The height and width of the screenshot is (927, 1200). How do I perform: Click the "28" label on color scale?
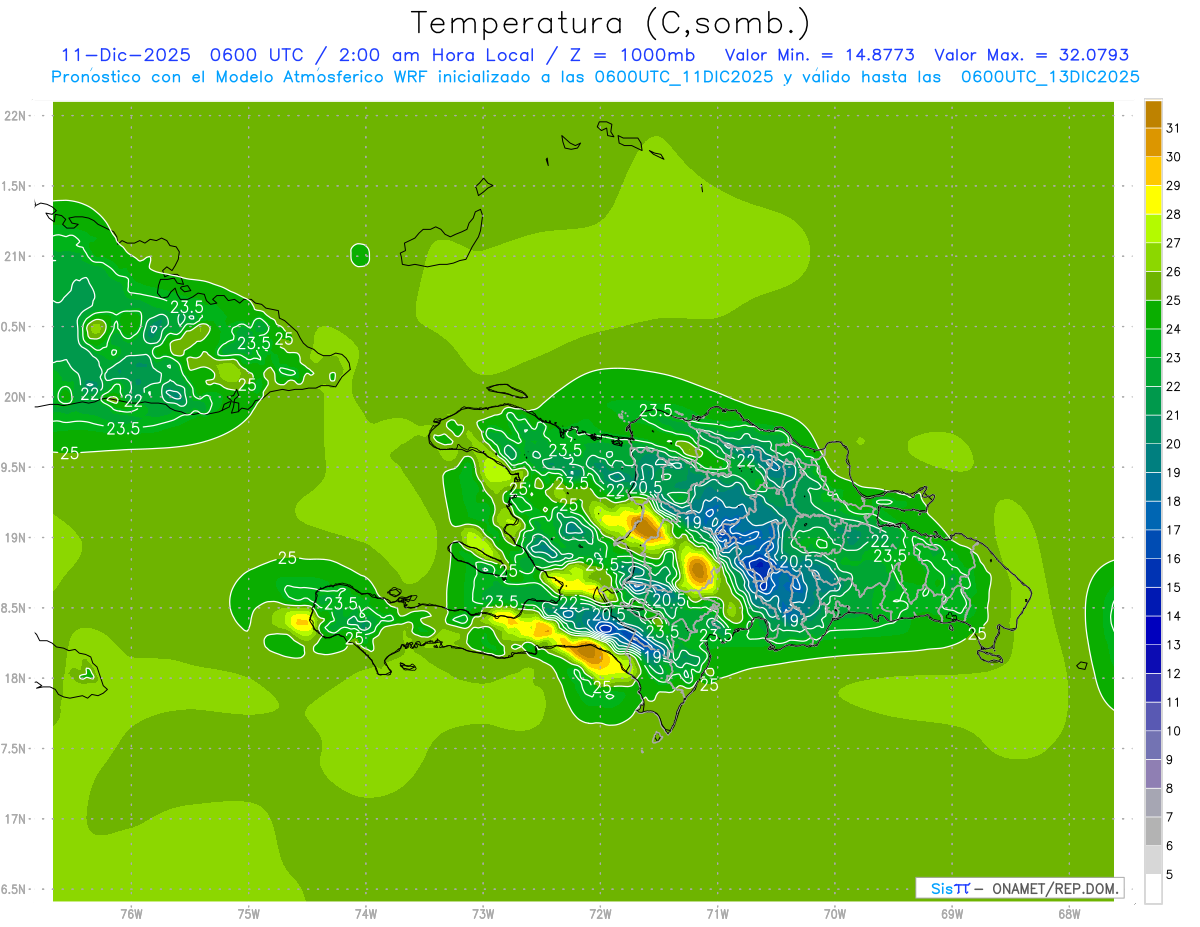[x=1174, y=214]
